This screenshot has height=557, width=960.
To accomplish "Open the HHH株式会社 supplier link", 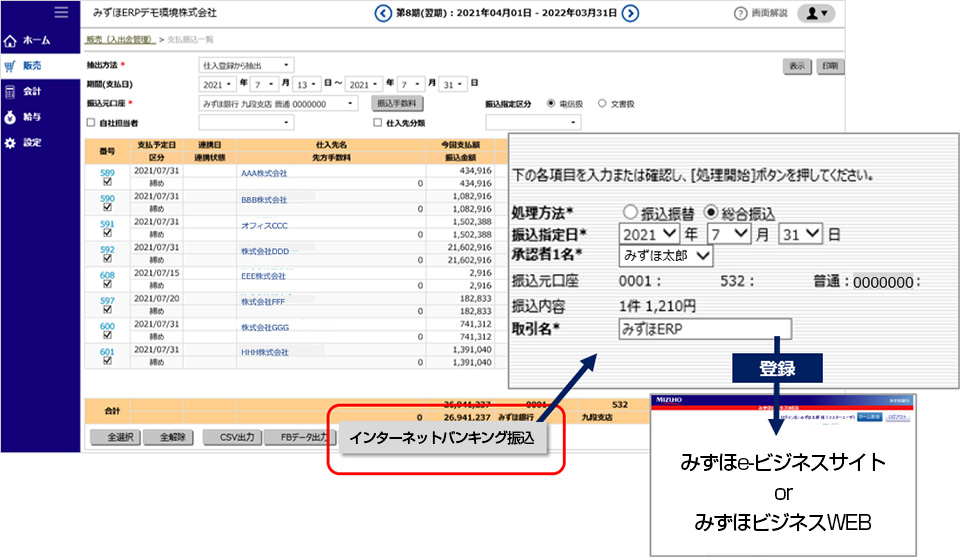I will coord(264,353).
